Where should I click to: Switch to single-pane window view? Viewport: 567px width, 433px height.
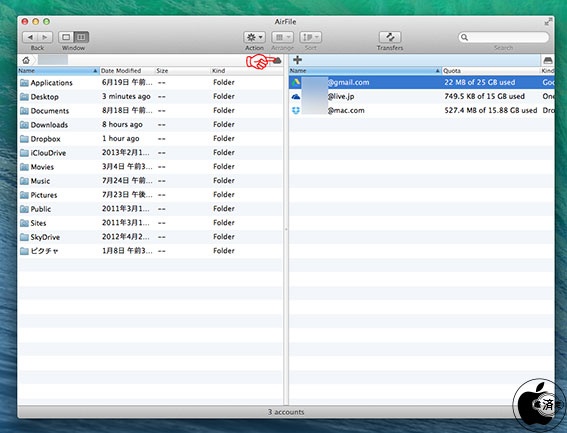click(66, 37)
